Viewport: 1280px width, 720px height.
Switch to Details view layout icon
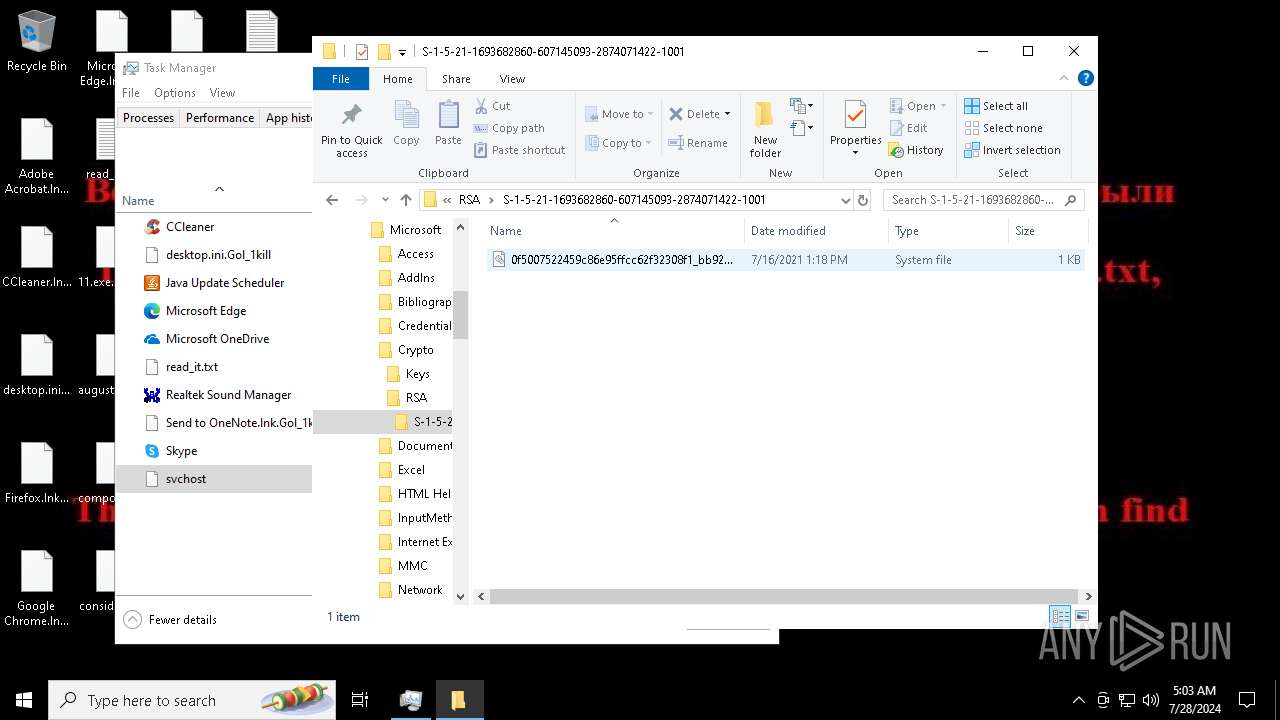(x=1059, y=617)
